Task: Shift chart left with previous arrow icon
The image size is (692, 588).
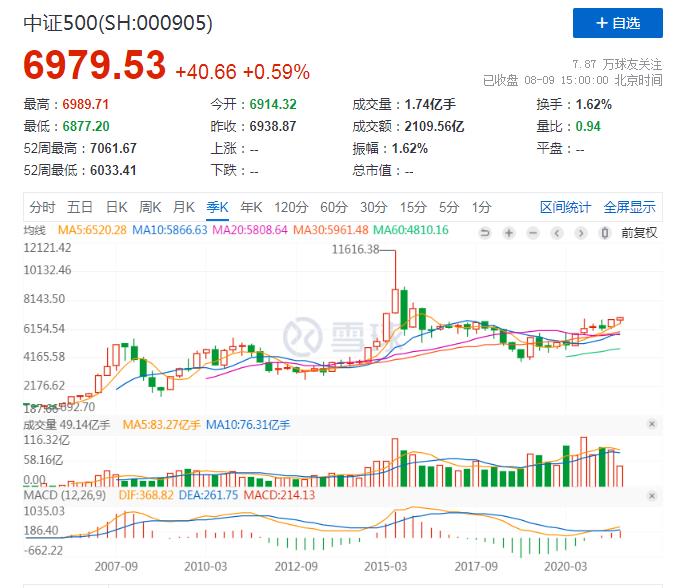Action: (557, 233)
